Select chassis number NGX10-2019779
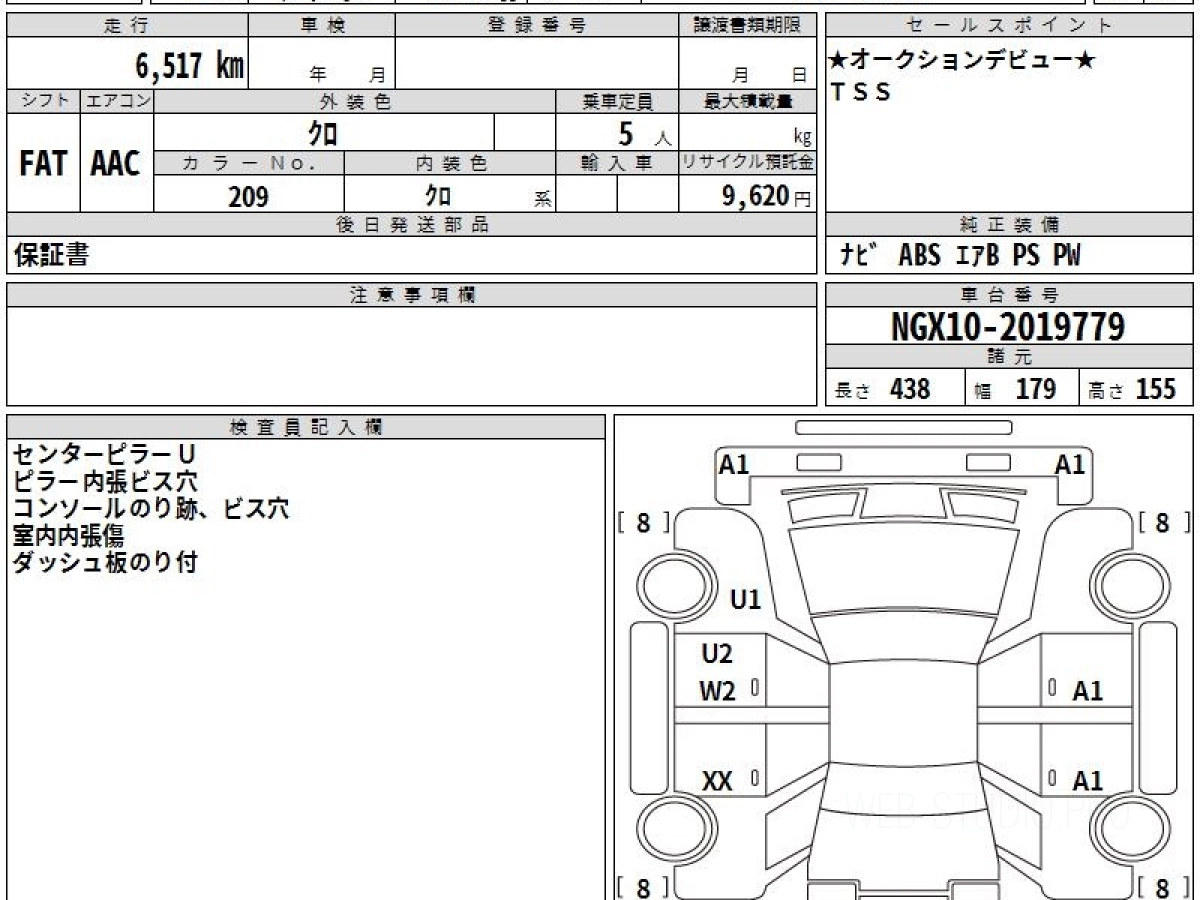 1008,326
